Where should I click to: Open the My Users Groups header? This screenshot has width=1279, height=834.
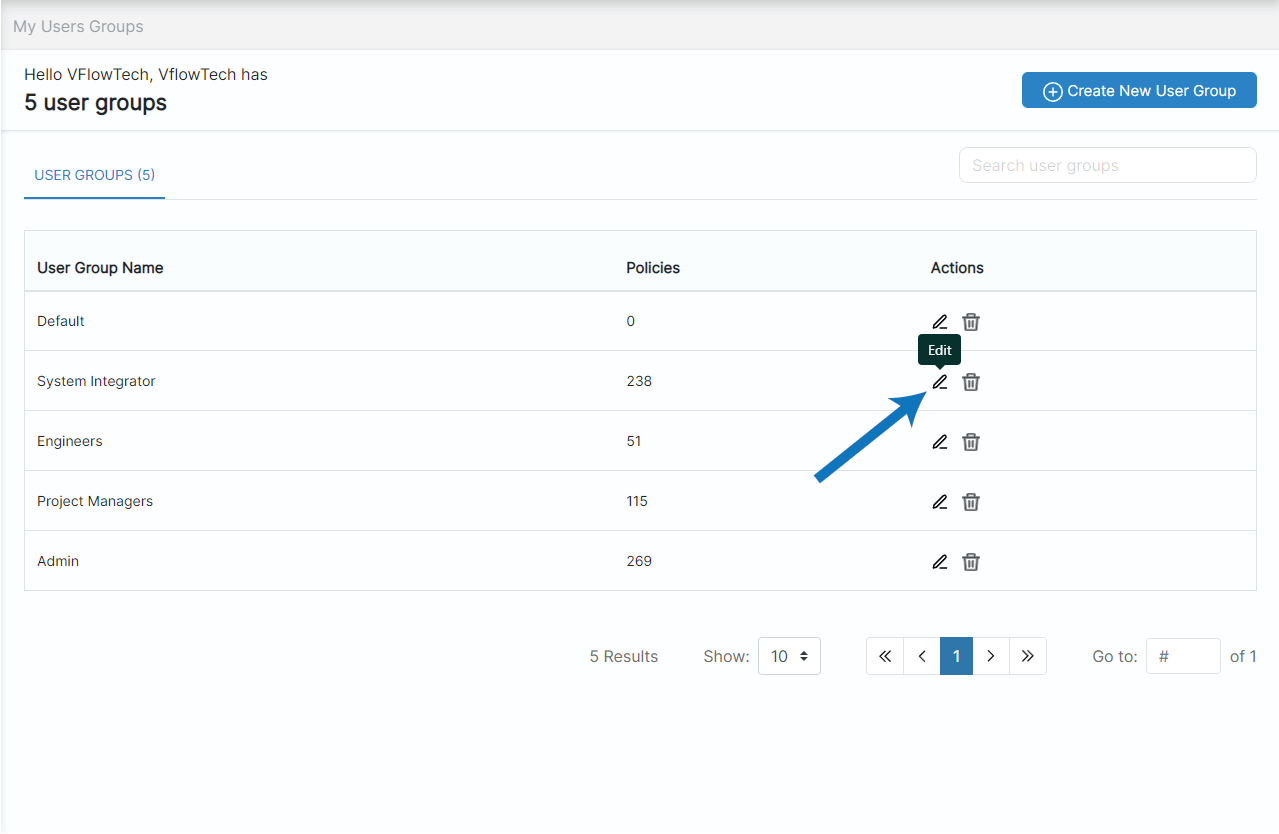coord(78,26)
